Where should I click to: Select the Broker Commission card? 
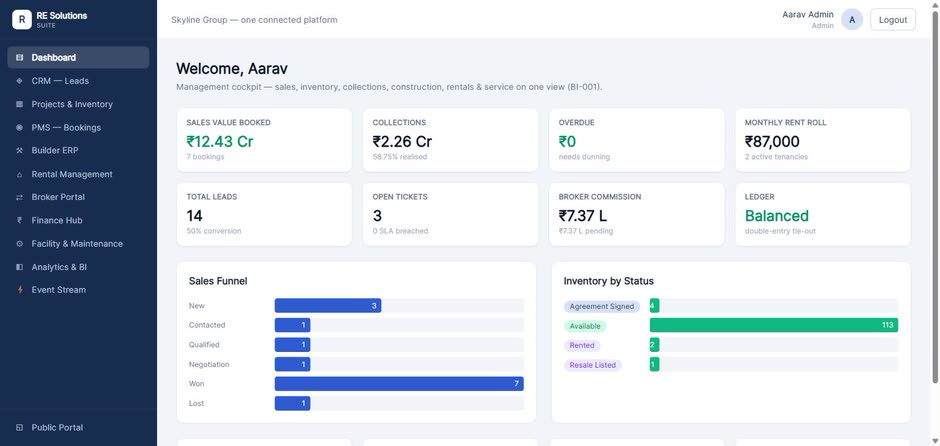coord(637,215)
